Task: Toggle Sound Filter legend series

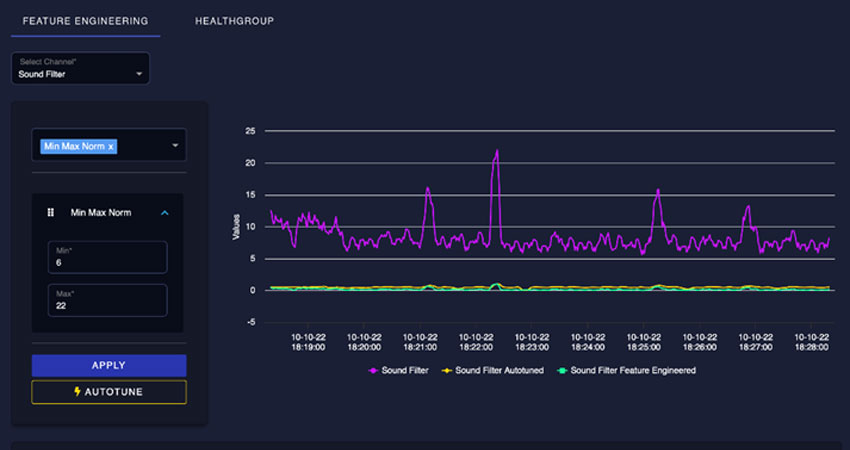Action: point(398,370)
